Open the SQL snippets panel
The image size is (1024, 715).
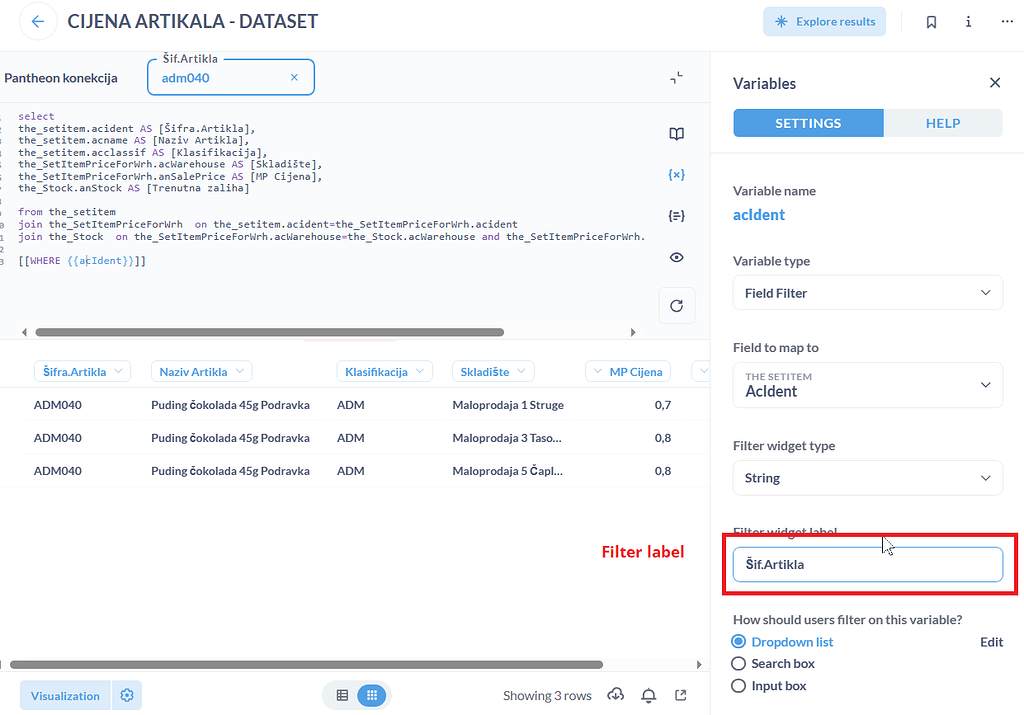click(676, 215)
